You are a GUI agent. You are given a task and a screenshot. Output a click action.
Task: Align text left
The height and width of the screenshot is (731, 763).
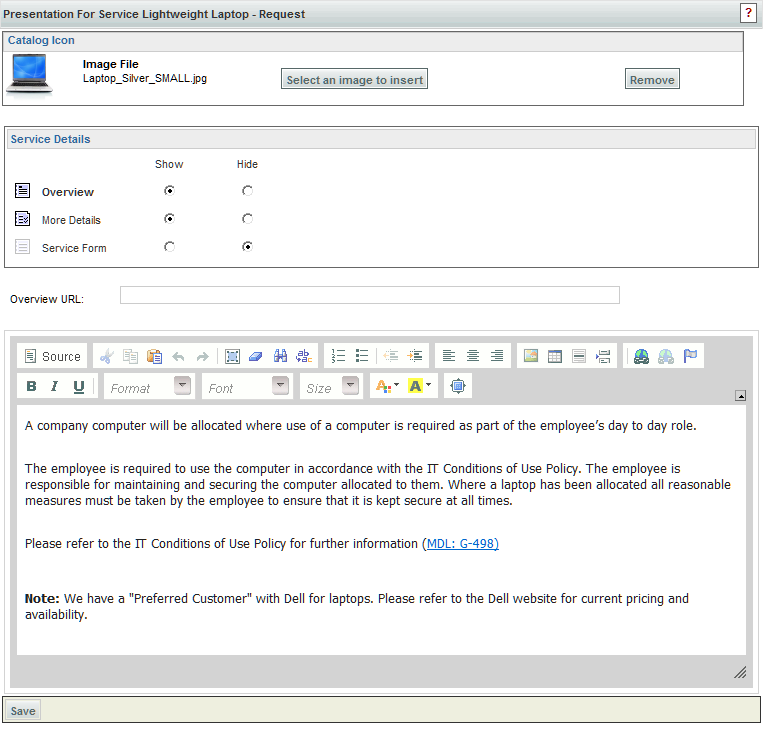449,356
